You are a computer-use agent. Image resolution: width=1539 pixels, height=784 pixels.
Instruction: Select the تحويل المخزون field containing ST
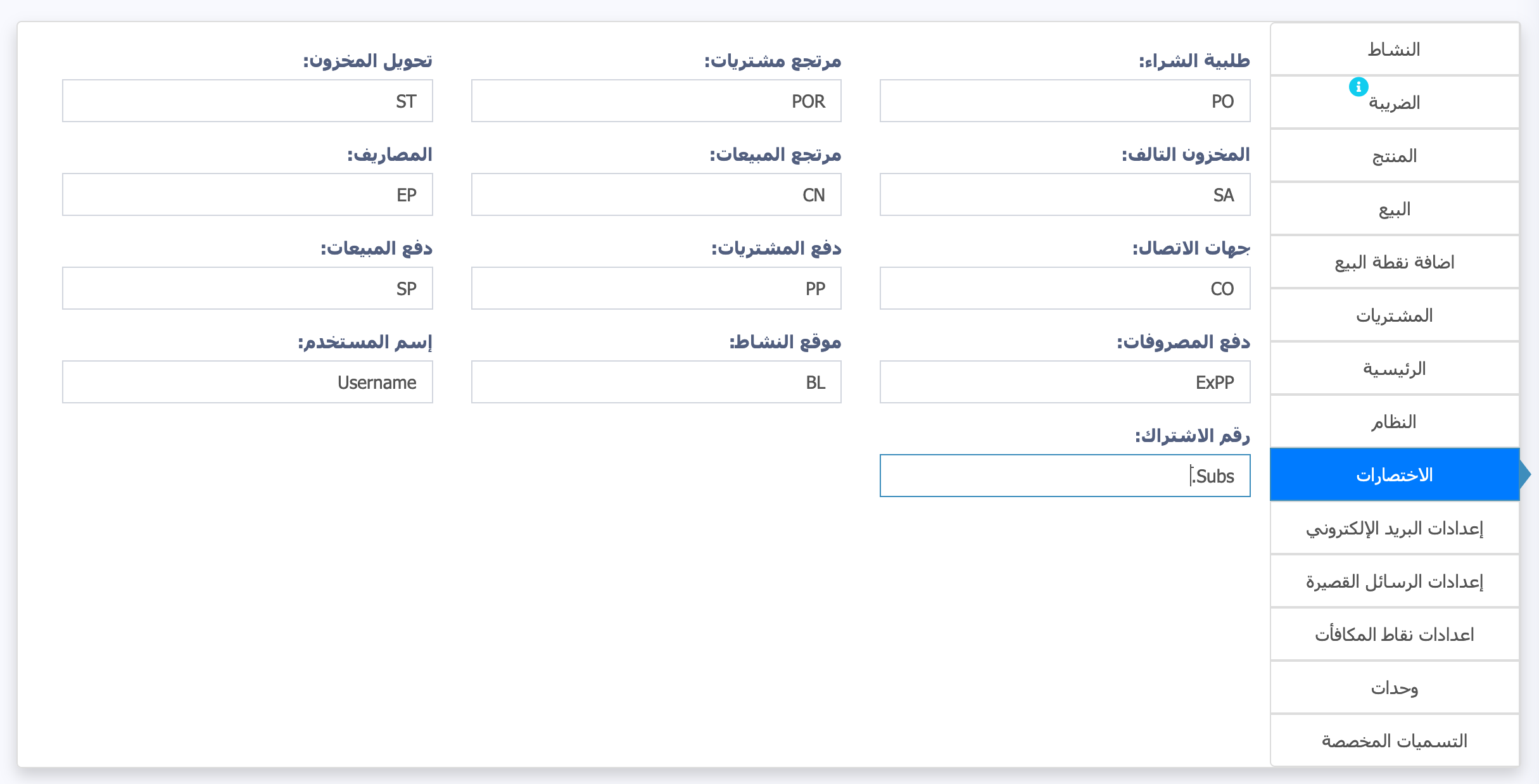pyautogui.click(x=248, y=101)
